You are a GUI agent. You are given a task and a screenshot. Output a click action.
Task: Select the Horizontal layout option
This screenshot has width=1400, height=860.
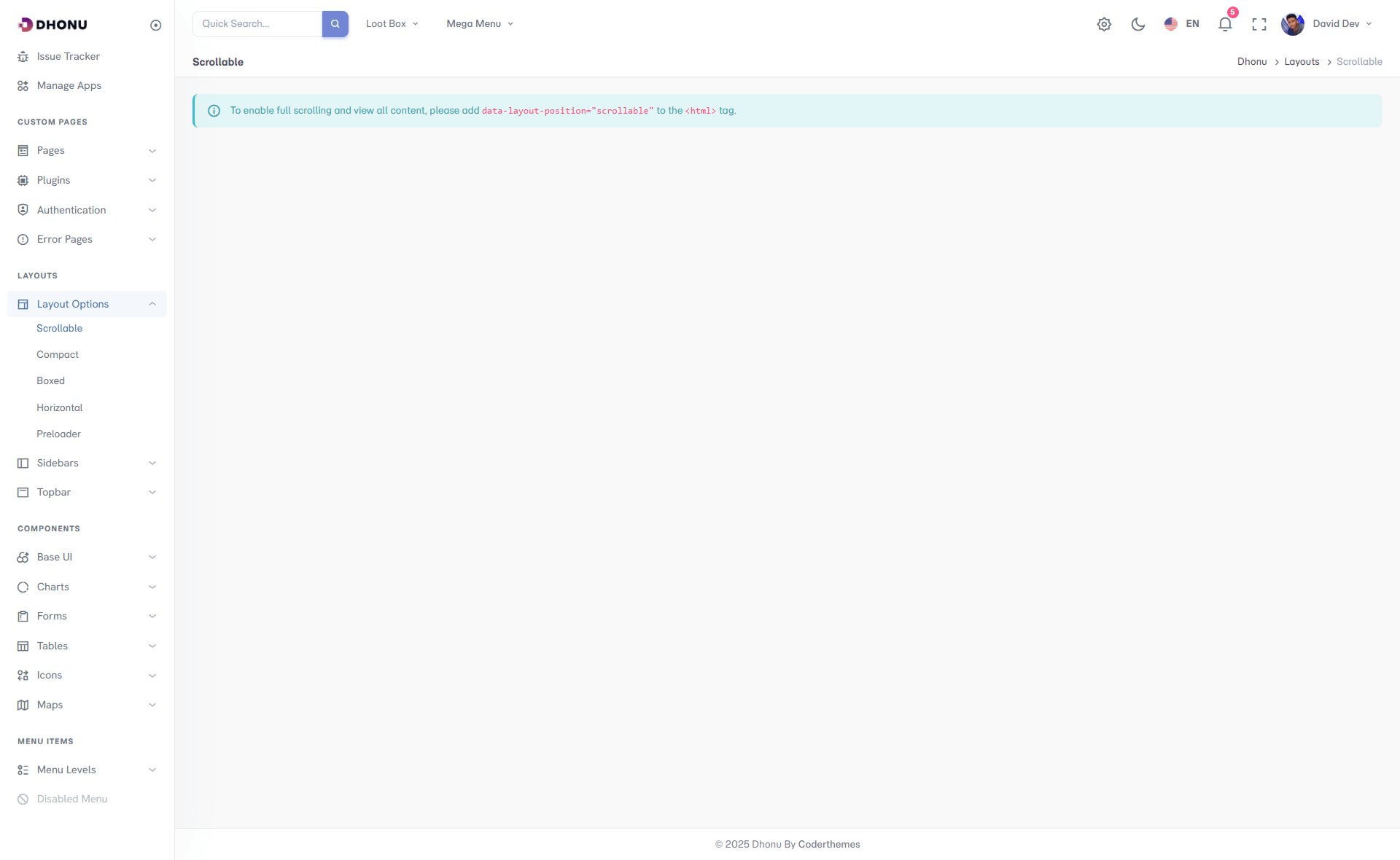(x=59, y=407)
